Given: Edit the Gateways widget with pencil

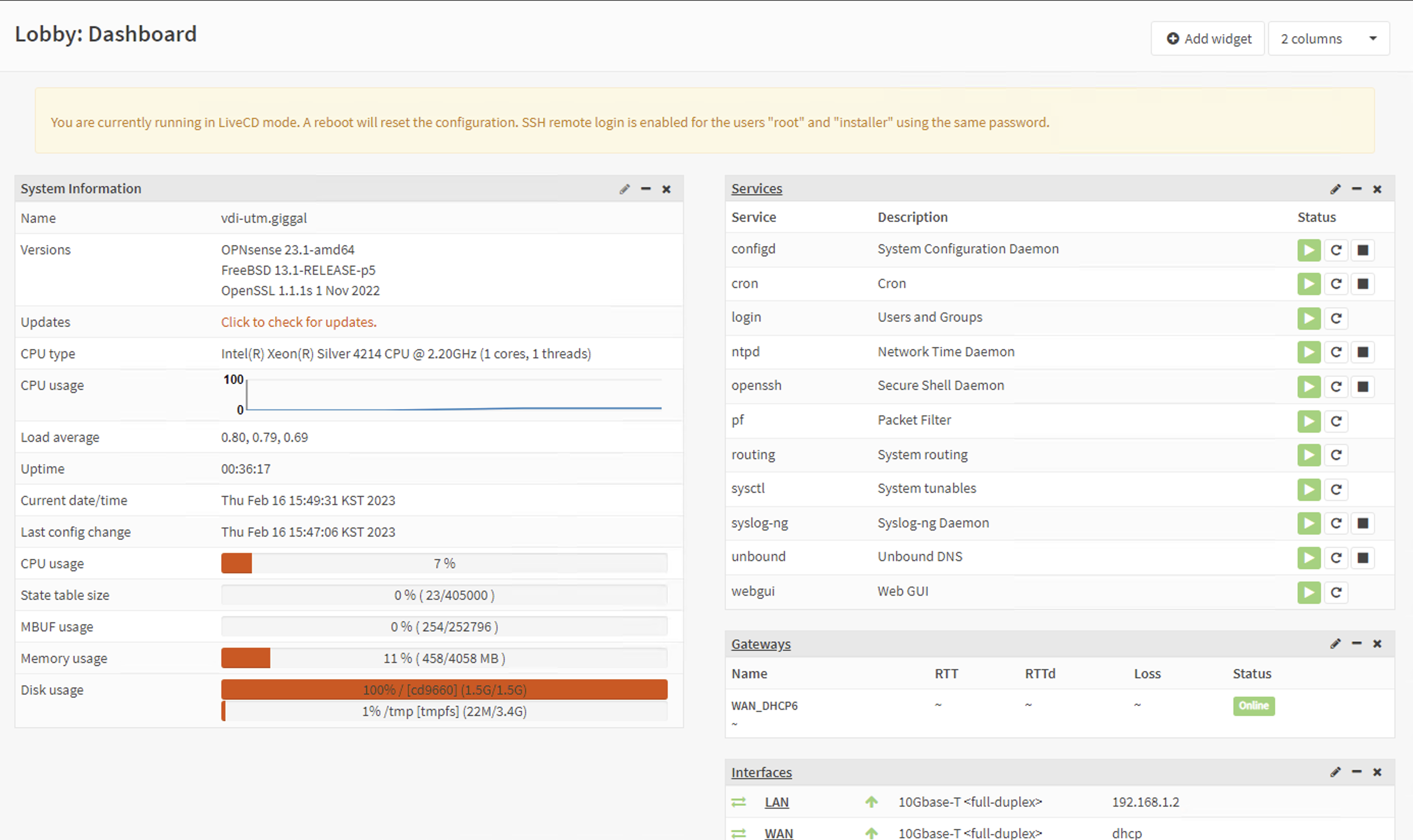Looking at the screenshot, I should click(1336, 644).
